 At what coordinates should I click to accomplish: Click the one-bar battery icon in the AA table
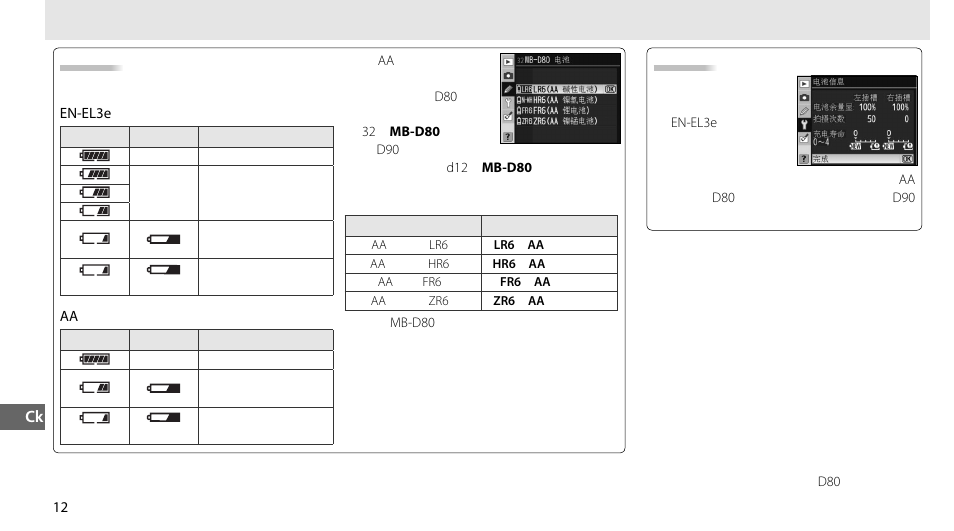pos(94,418)
